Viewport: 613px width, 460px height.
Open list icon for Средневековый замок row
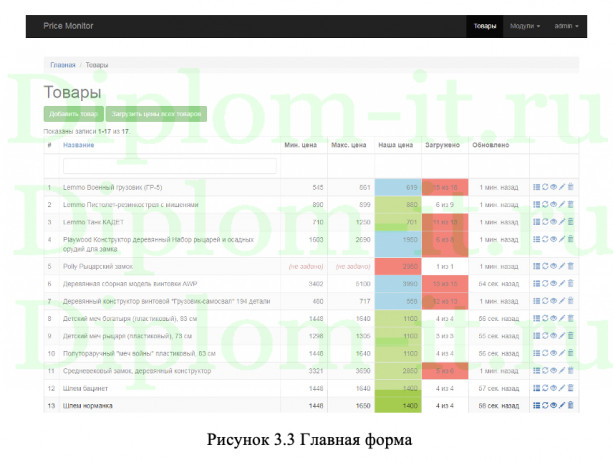pos(536,370)
